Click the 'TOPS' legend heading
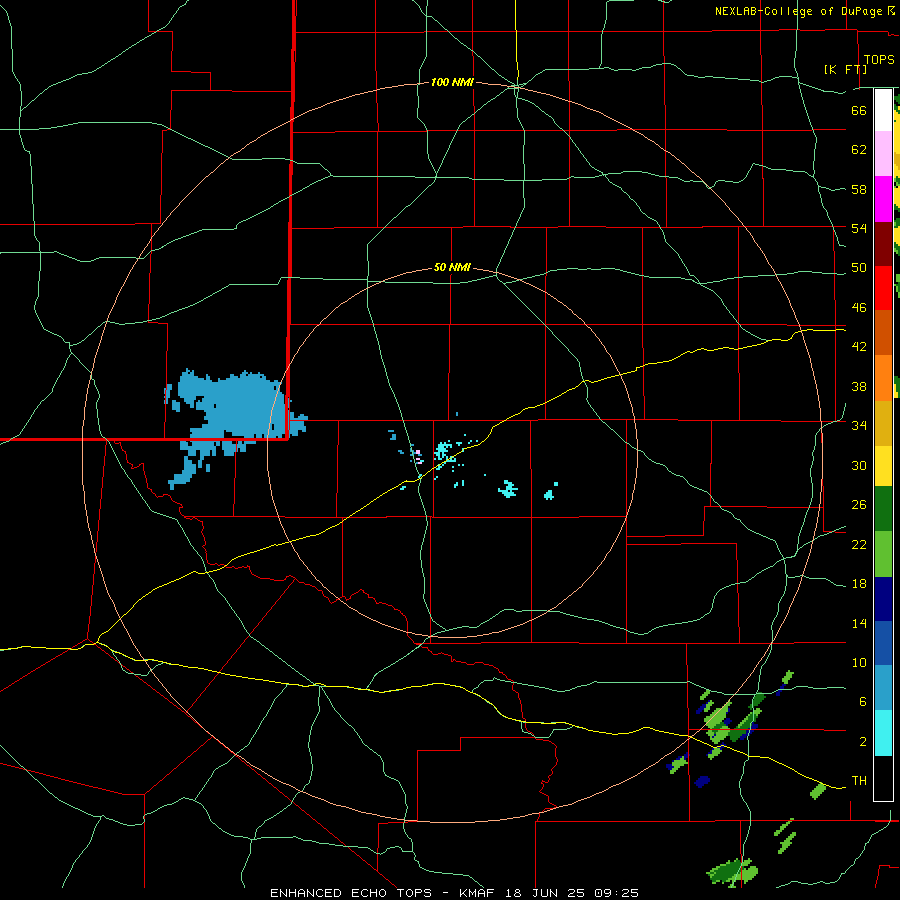 879,59
